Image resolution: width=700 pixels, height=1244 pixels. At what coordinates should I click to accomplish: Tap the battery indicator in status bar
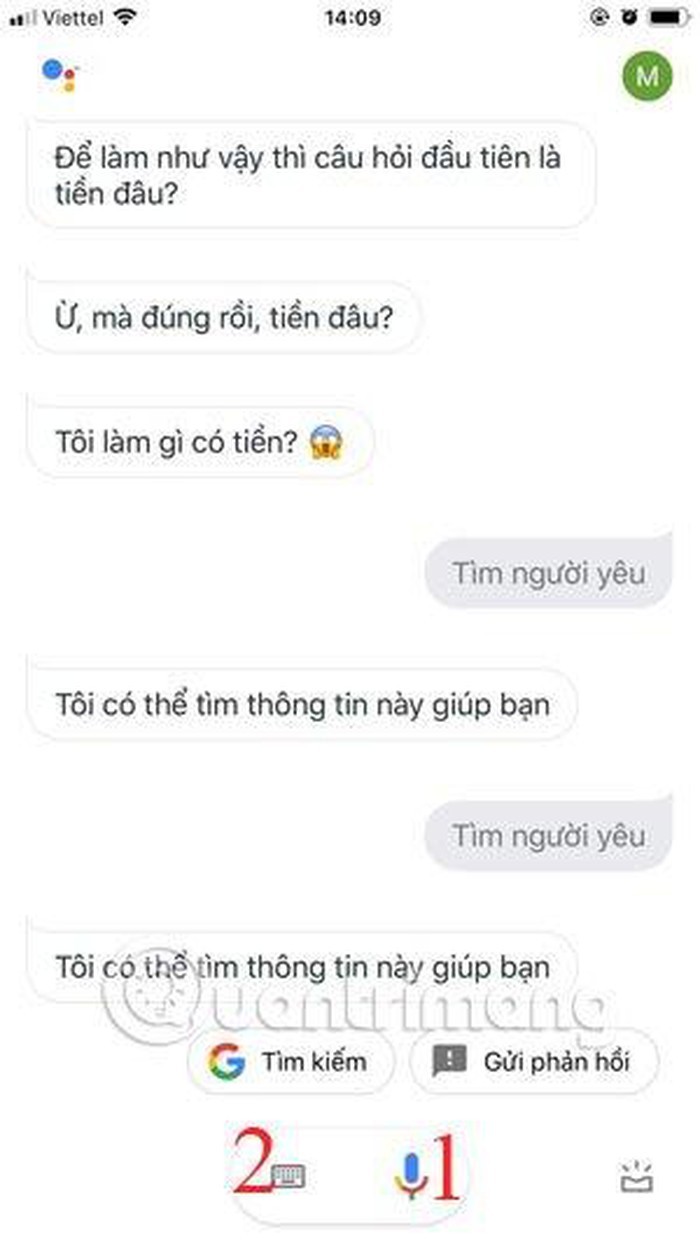668,16
